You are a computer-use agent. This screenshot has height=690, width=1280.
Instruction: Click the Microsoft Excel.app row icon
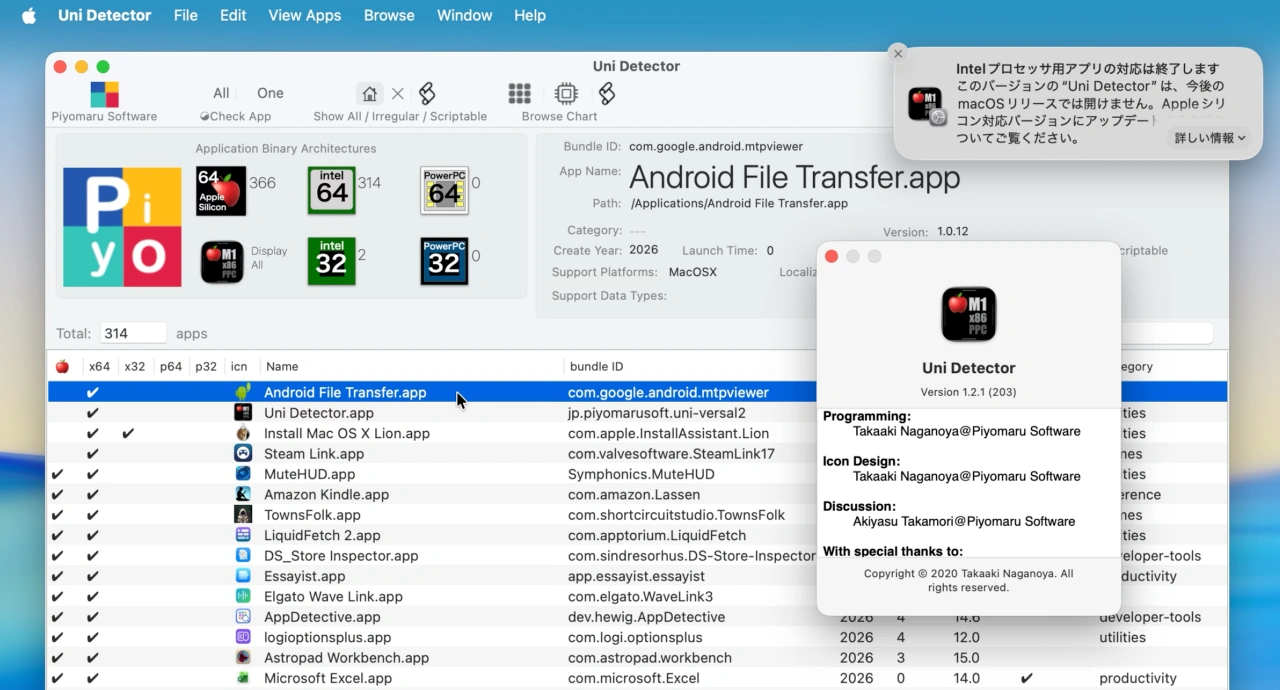coord(243,678)
